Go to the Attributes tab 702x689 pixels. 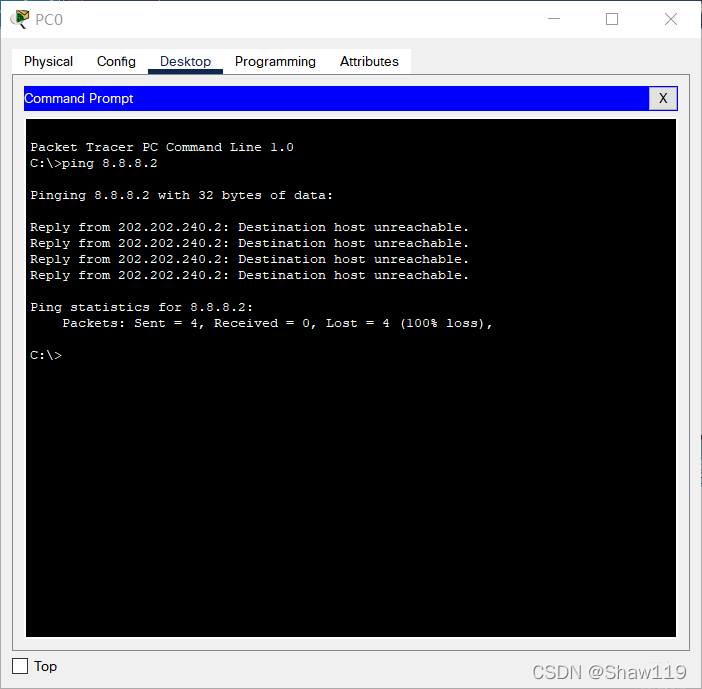tap(369, 61)
